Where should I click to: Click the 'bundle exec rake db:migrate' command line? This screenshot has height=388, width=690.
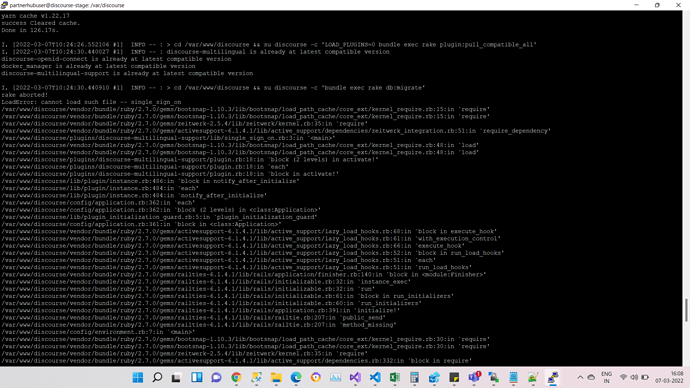tap(213, 88)
